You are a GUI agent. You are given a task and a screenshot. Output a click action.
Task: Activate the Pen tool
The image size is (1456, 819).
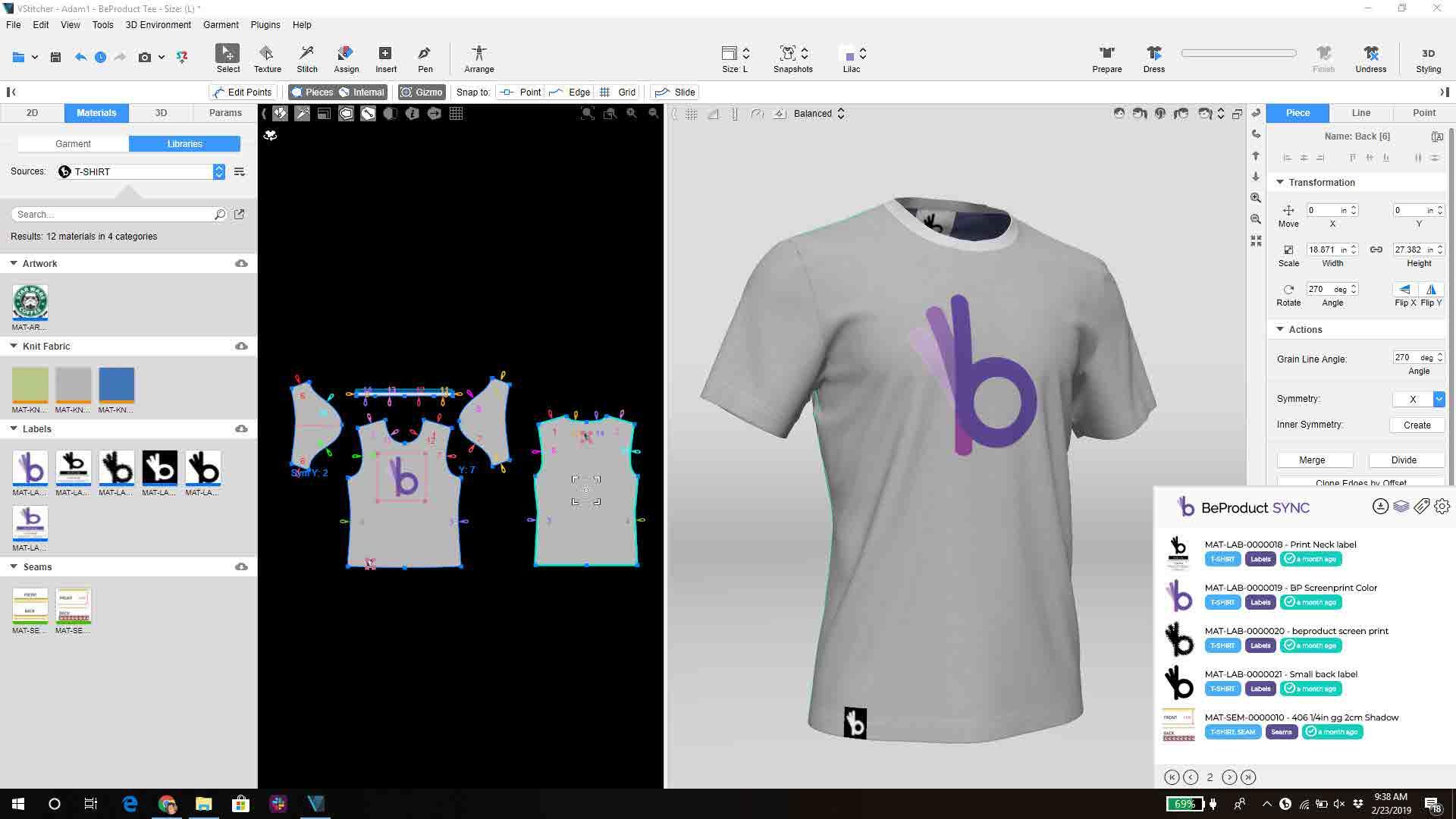coord(424,58)
